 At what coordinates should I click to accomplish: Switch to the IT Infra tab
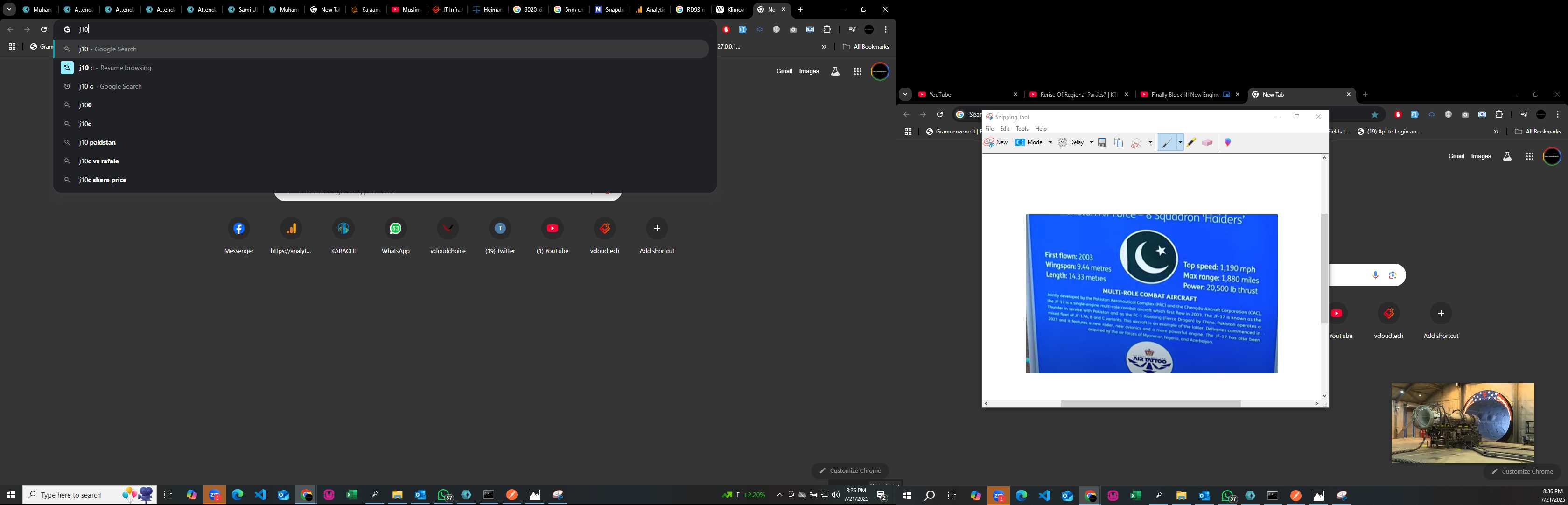pyautogui.click(x=448, y=10)
